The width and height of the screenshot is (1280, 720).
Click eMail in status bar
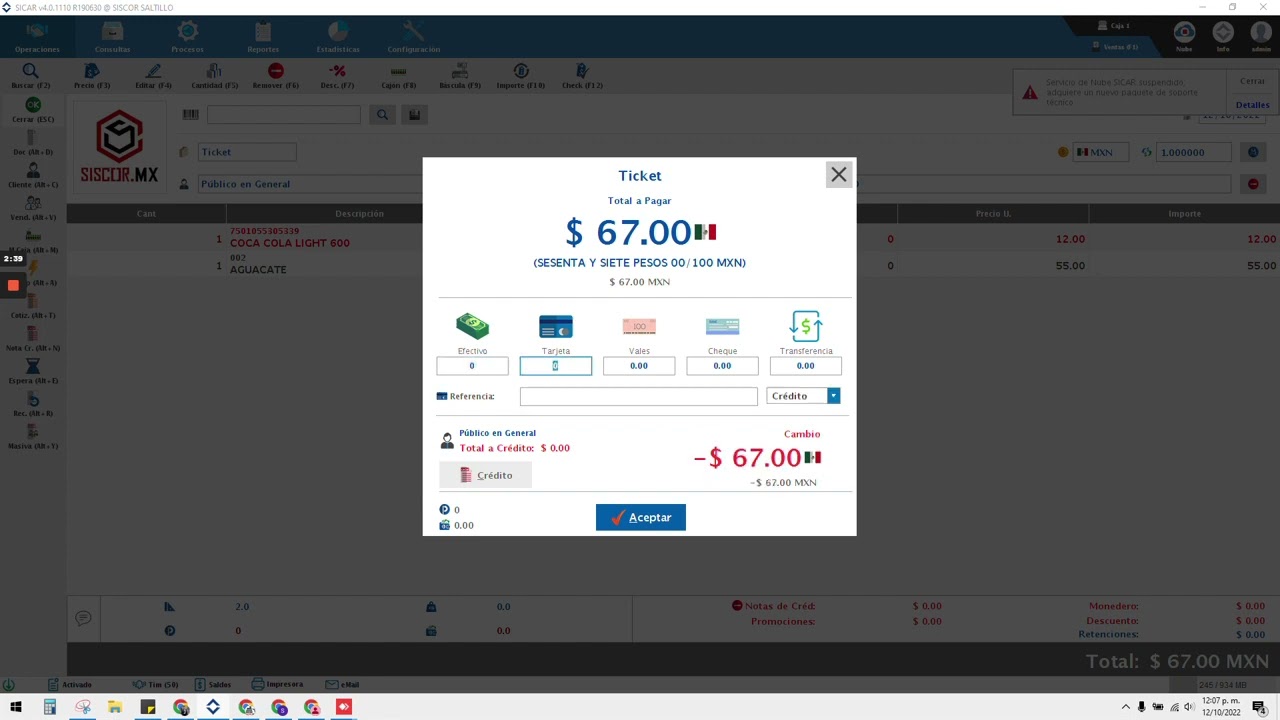(342, 684)
